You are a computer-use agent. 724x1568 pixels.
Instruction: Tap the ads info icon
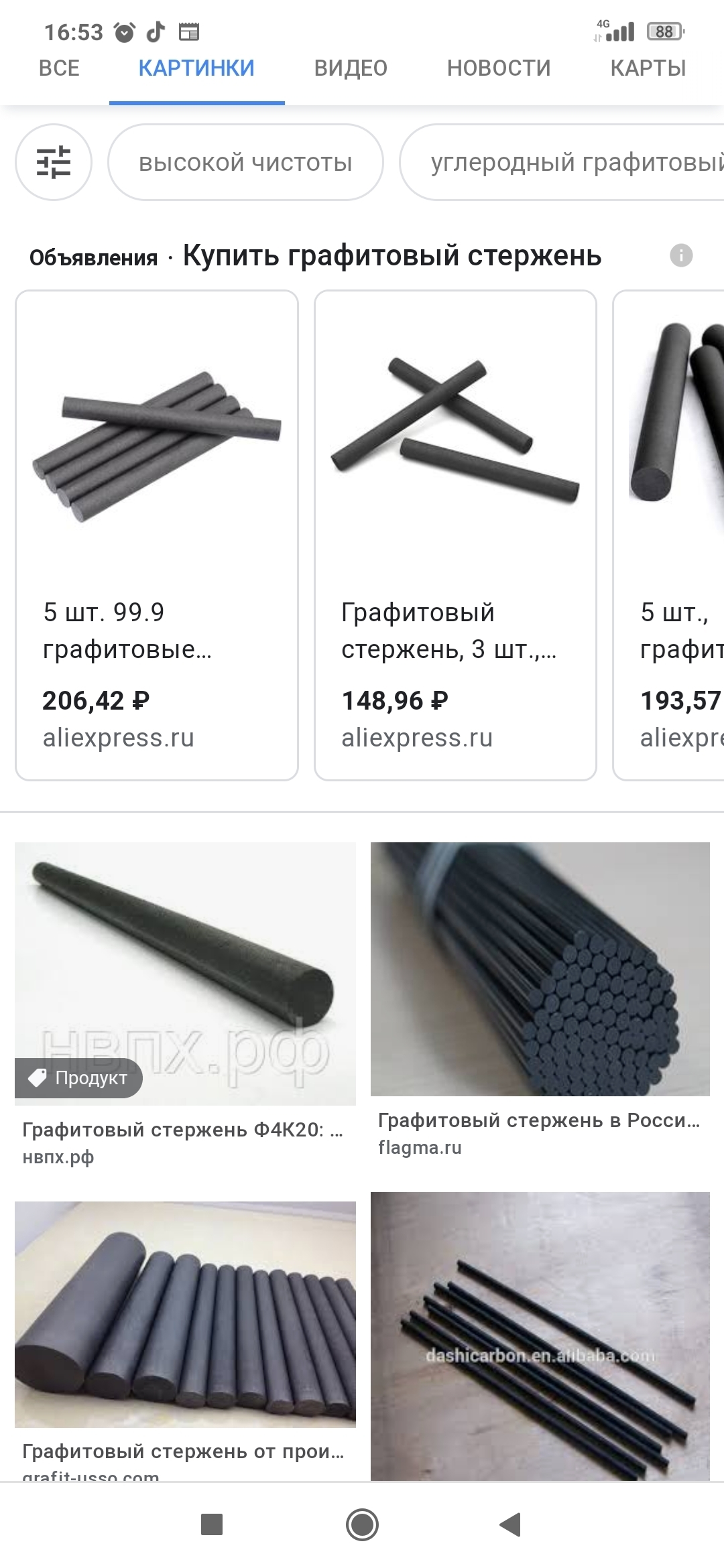click(x=681, y=255)
